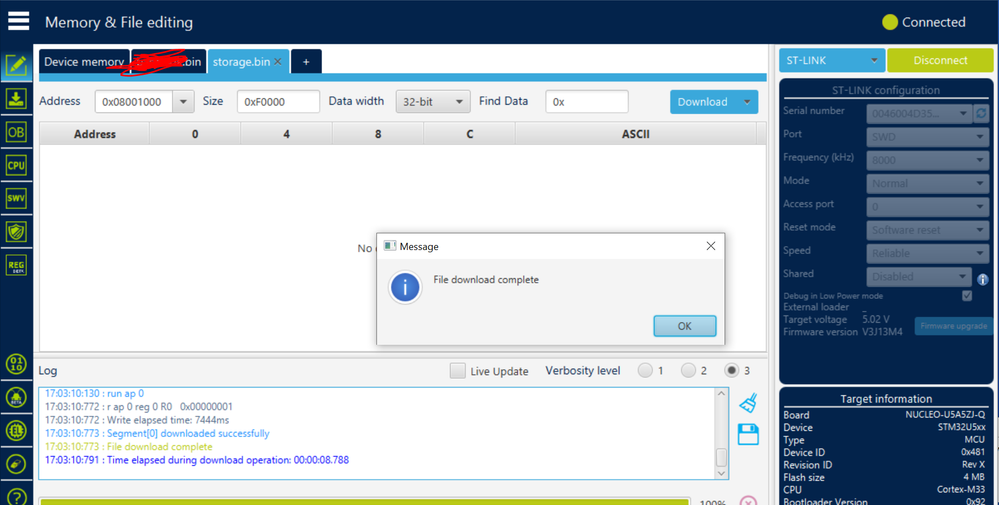Open the SWV viewer icon
Screen dimensions: 999x505
(x=16, y=198)
